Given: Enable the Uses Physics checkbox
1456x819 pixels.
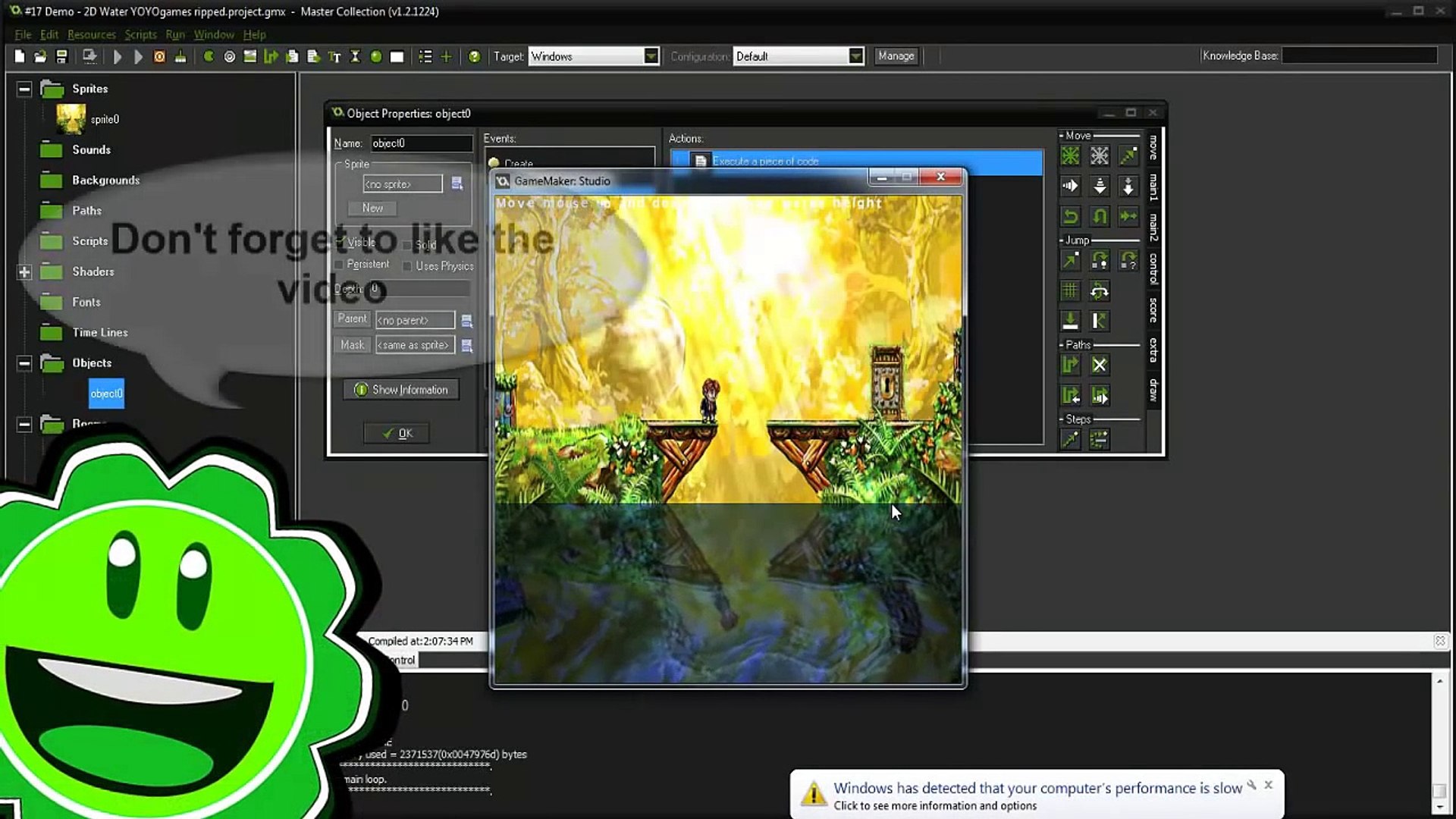Looking at the screenshot, I should (407, 266).
